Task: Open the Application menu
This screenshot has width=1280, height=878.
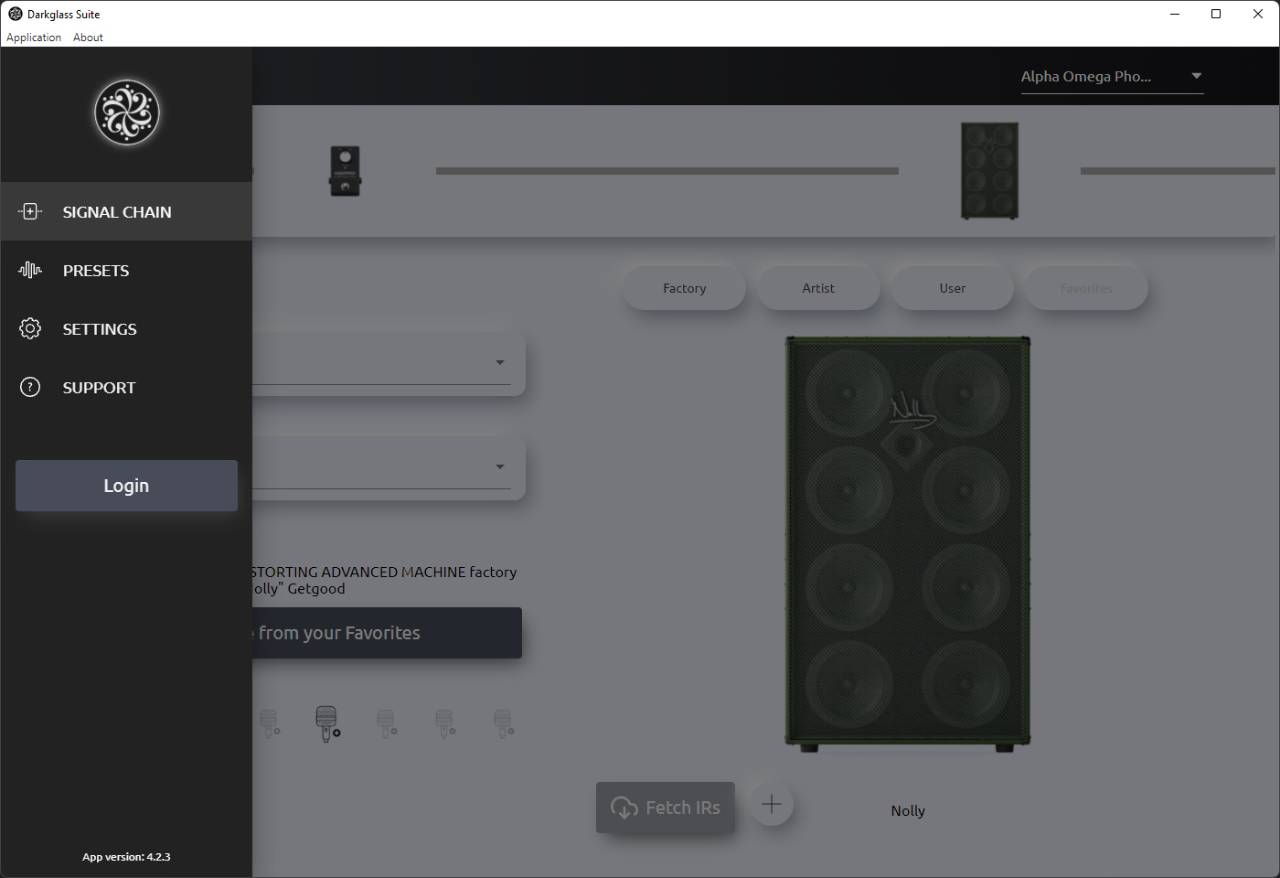Action: point(34,37)
